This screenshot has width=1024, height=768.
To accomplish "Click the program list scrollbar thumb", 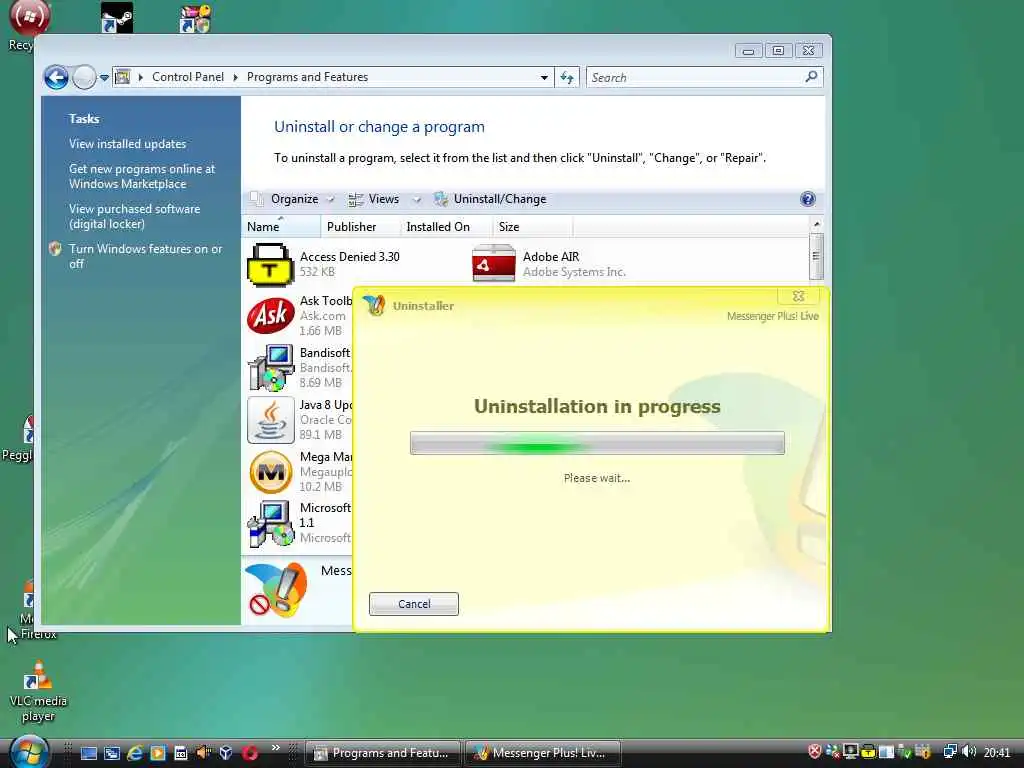I will pos(816,256).
